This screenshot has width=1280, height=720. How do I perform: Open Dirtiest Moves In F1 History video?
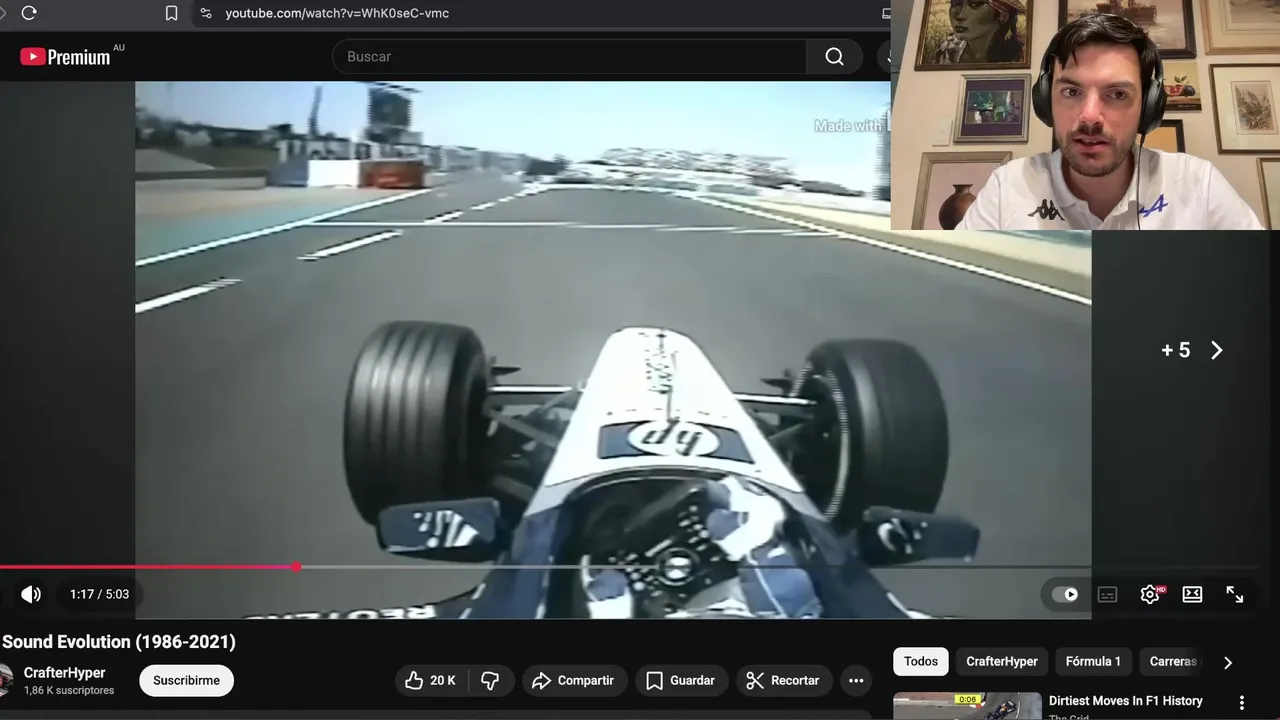tap(1125, 701)
